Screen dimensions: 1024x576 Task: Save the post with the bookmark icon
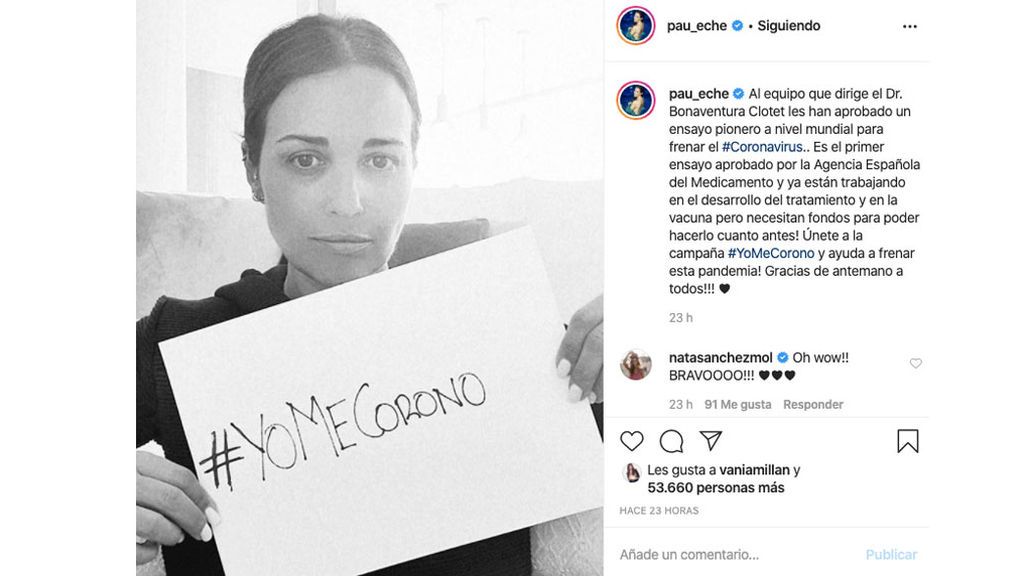(908, 441)
